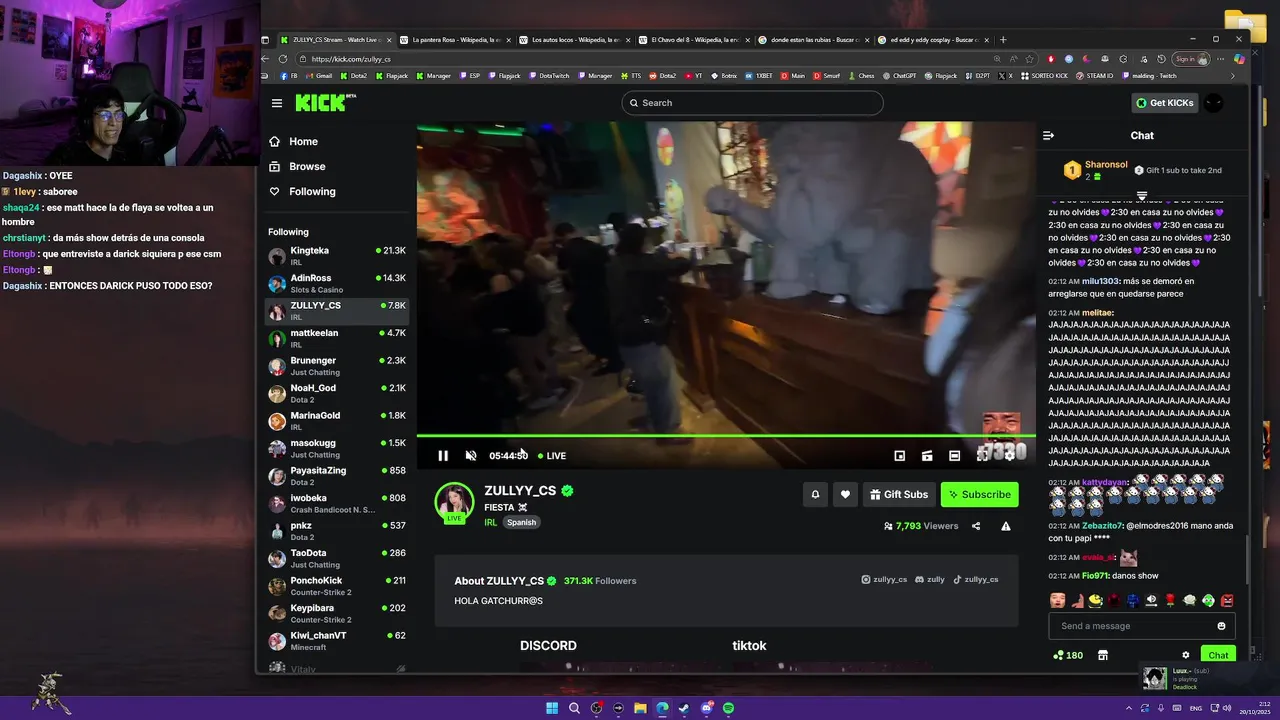Enable mini player mode icon
The image size is (1280, 720).
click(900, 456)
